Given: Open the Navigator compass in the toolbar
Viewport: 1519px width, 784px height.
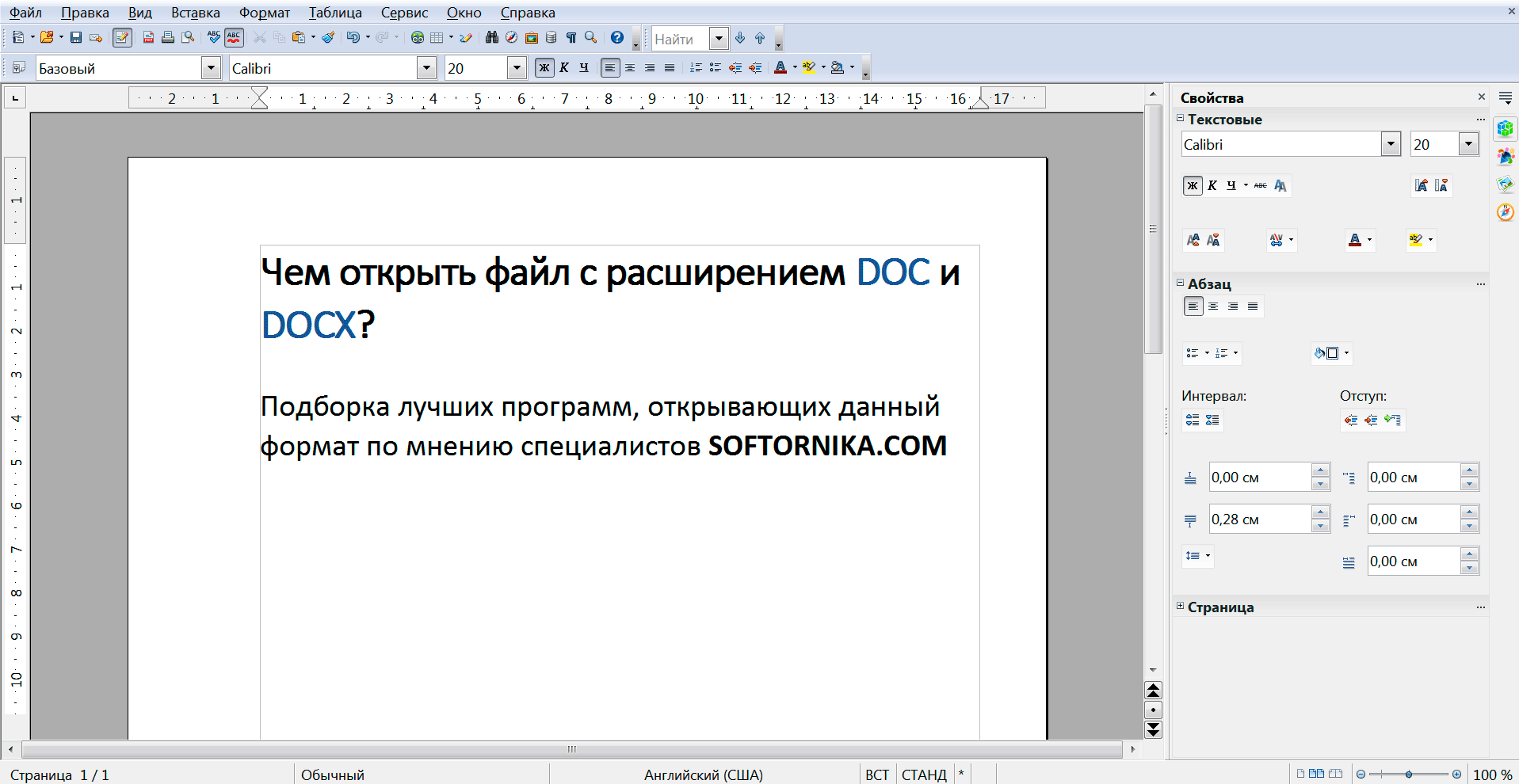Looking at the screenshot, I should (x=512, y=37).
